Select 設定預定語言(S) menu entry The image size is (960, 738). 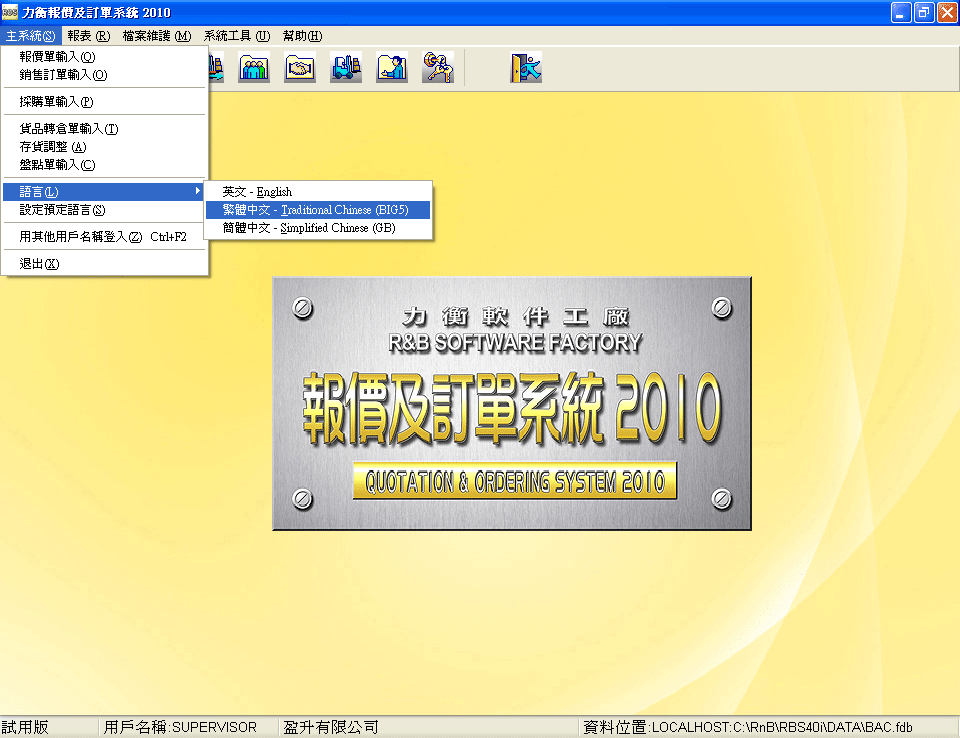[x=105, y=210]
